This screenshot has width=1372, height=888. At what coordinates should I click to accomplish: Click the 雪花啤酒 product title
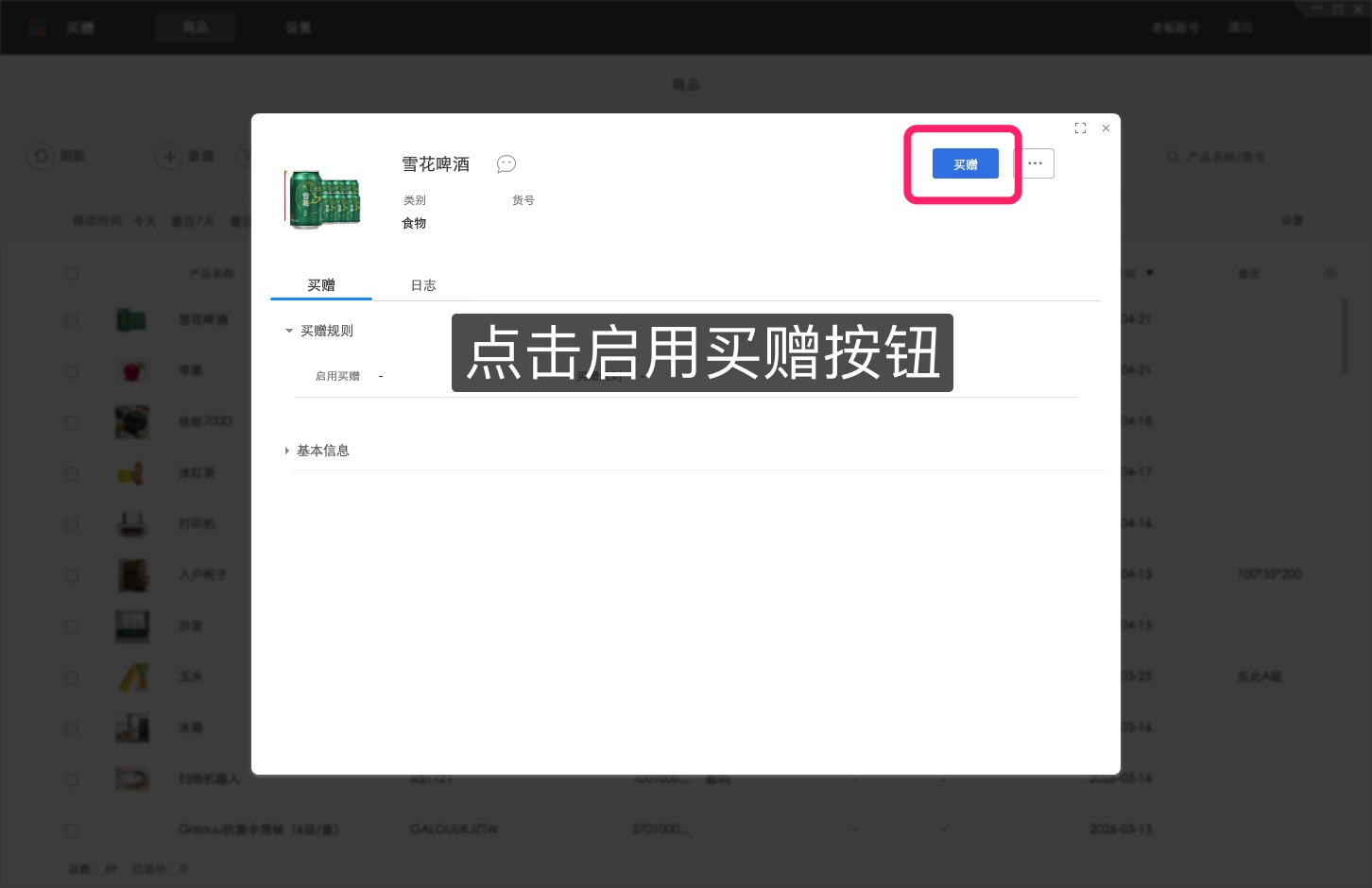click(436, 164)
